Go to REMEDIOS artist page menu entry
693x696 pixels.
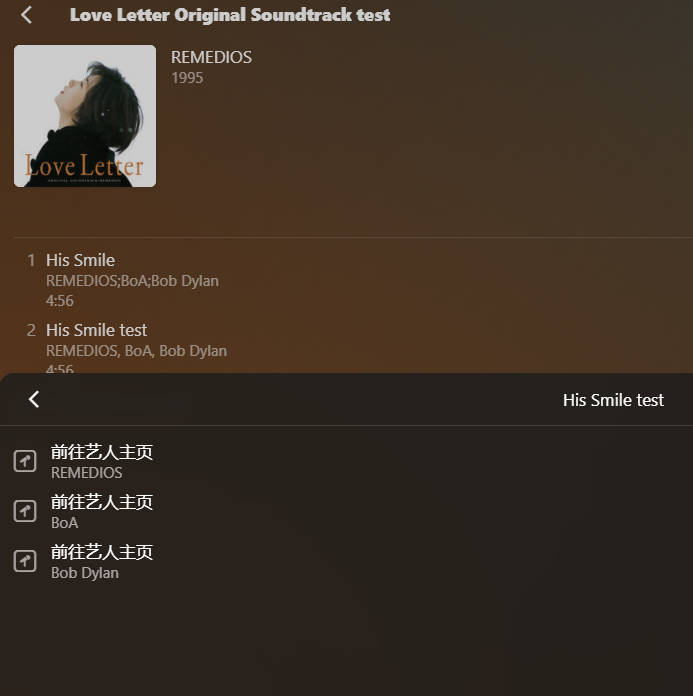(346, 462)
